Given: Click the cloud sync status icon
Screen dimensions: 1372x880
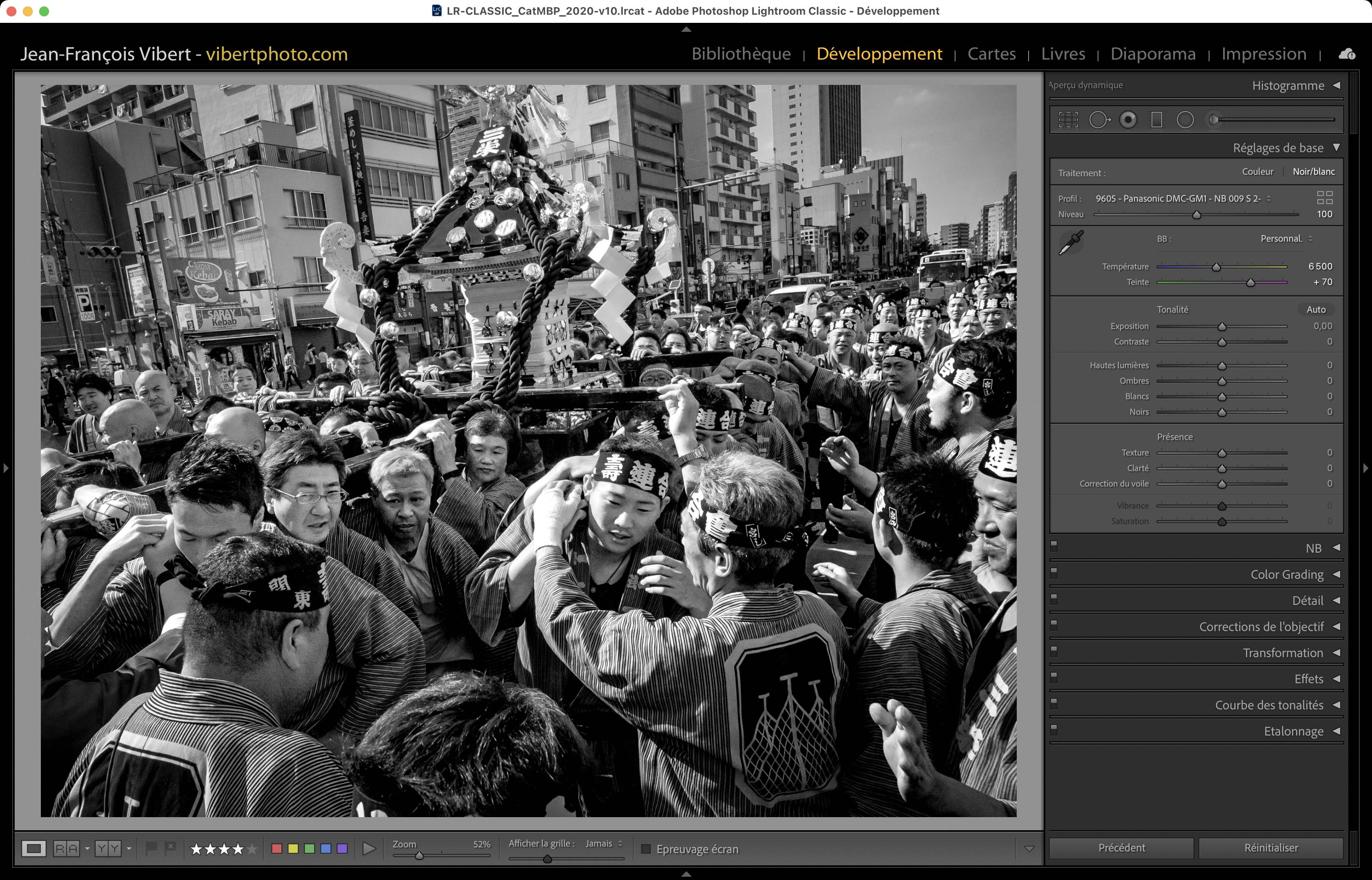Looking at the screenshot, I should (x=1346, y=54).
